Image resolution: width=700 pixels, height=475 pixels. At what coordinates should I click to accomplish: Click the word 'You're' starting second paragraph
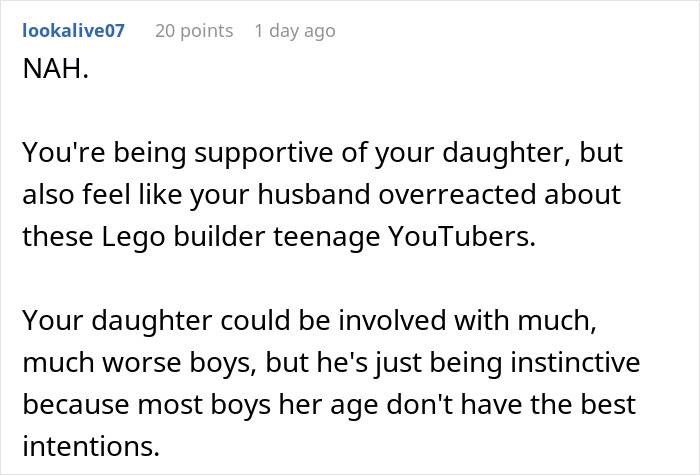pyautogui.click(x=64, y=152)
